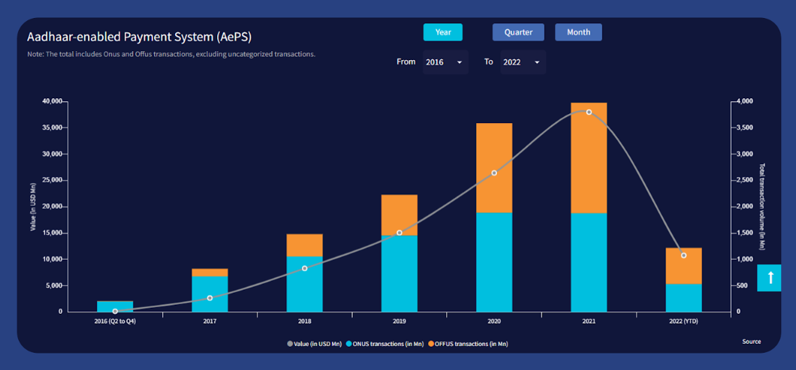Screen dimensions: 796x370
Task: Select the blue ONUS bar segment for 2022 (YTD)
Action: [683, 298]
